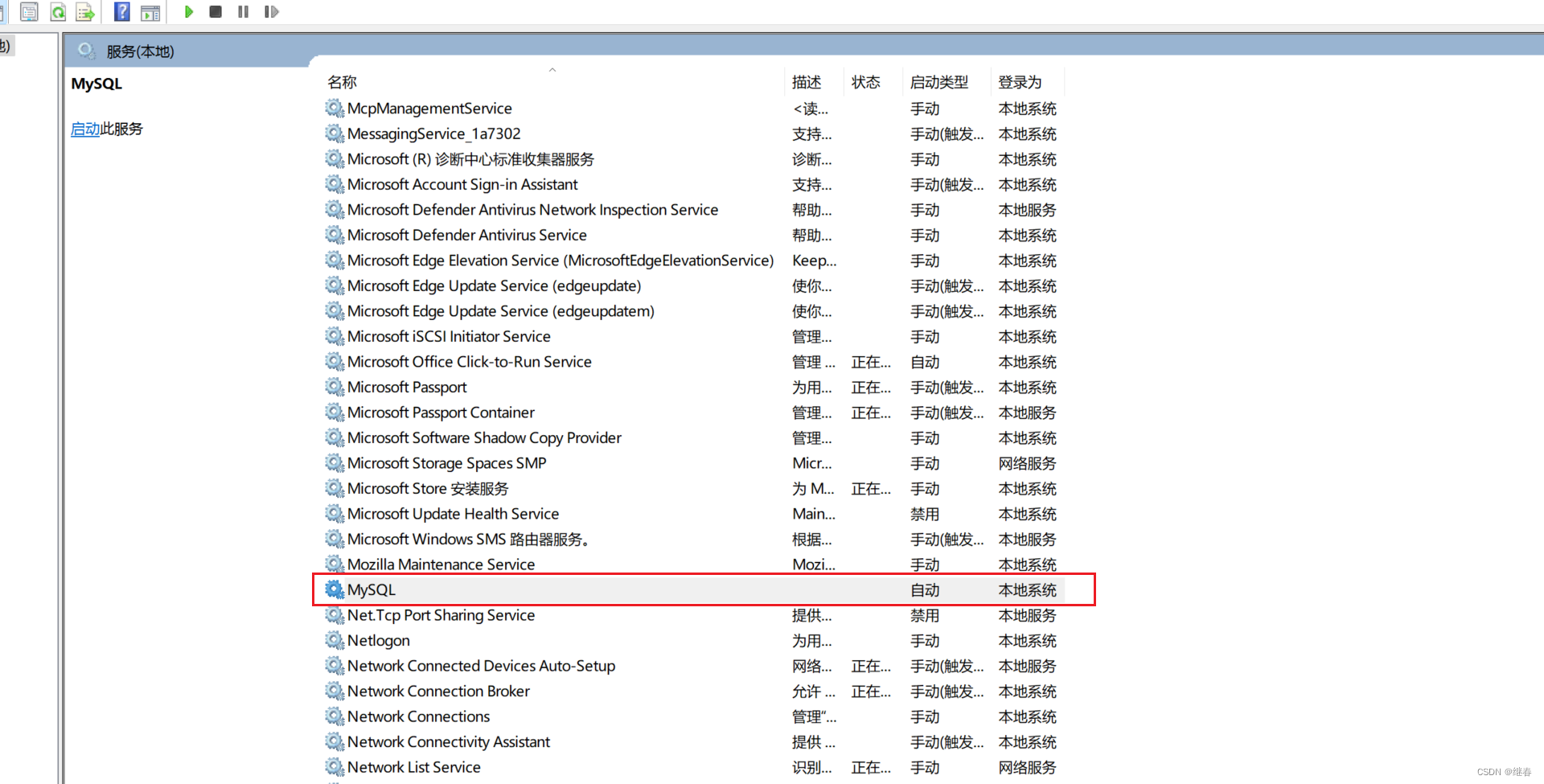Select Microsoft Software Shadow Copy Provider
1544x784 pixels.
484,437
